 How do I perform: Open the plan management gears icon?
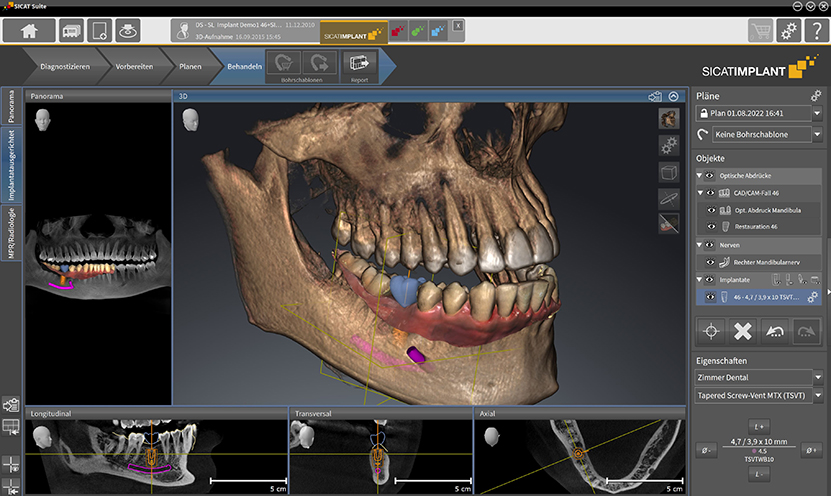(x=816, y=96)
